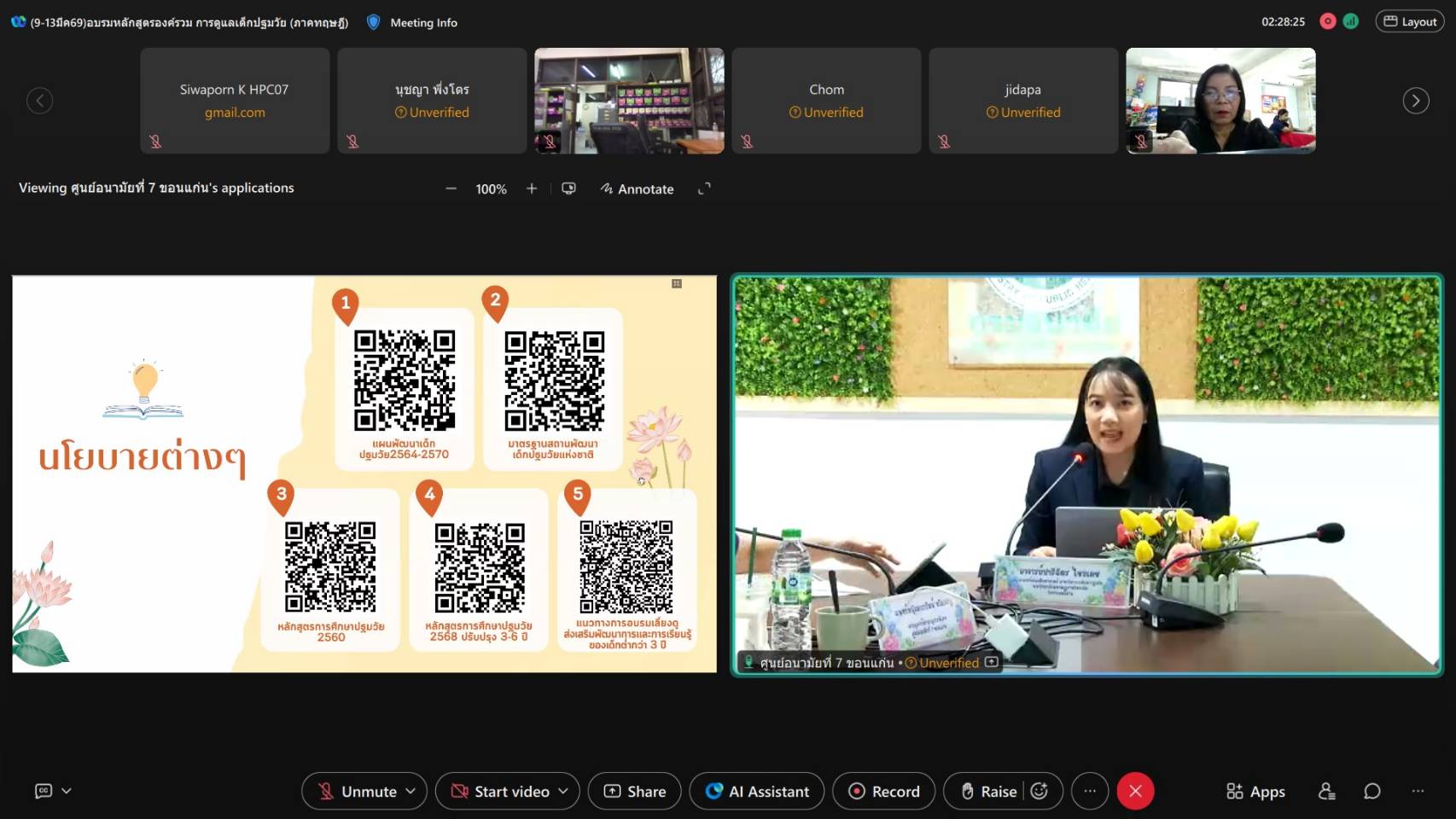The width and height of the screenshot is (1456, 819).
Task: Click the fullscreen expand icon beside Annotate
Action: pos(704,189)
